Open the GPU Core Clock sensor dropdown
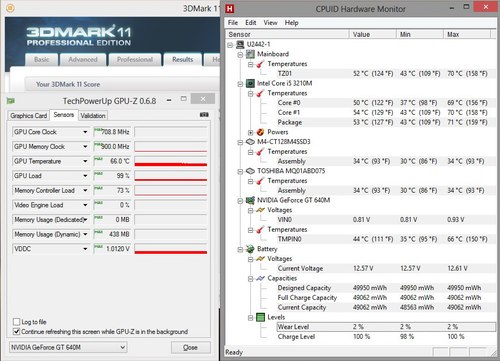This screenshot has width=500, height=361. click(85, 132)
